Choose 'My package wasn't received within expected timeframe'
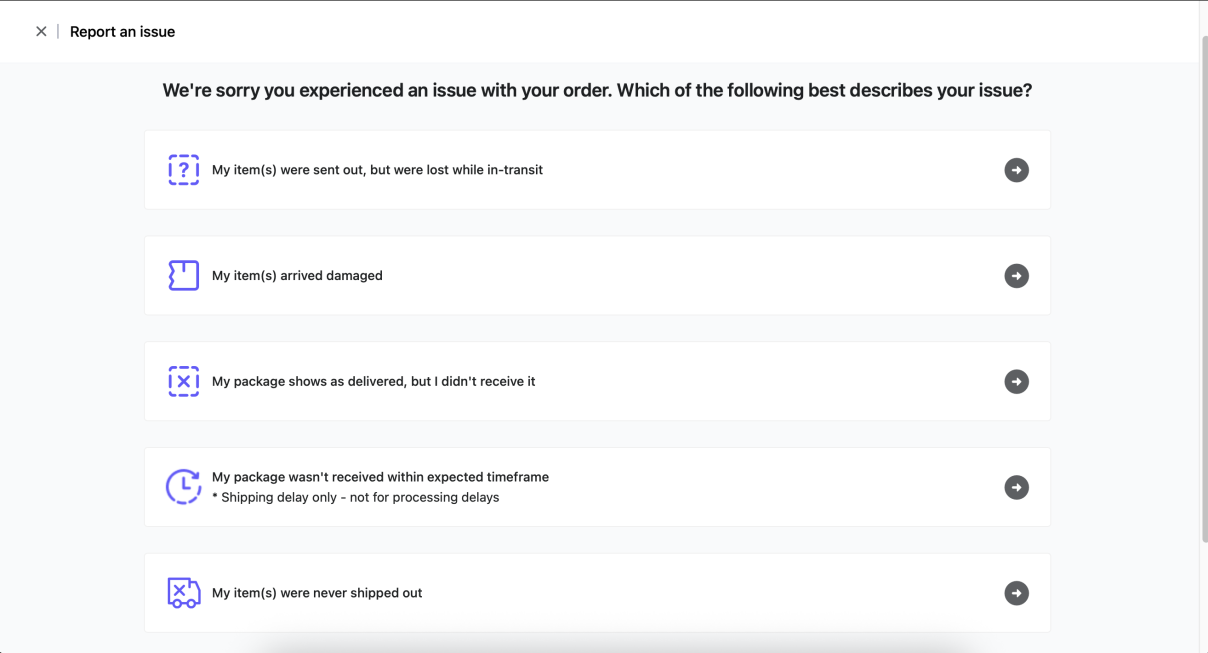 pos(380,477)
